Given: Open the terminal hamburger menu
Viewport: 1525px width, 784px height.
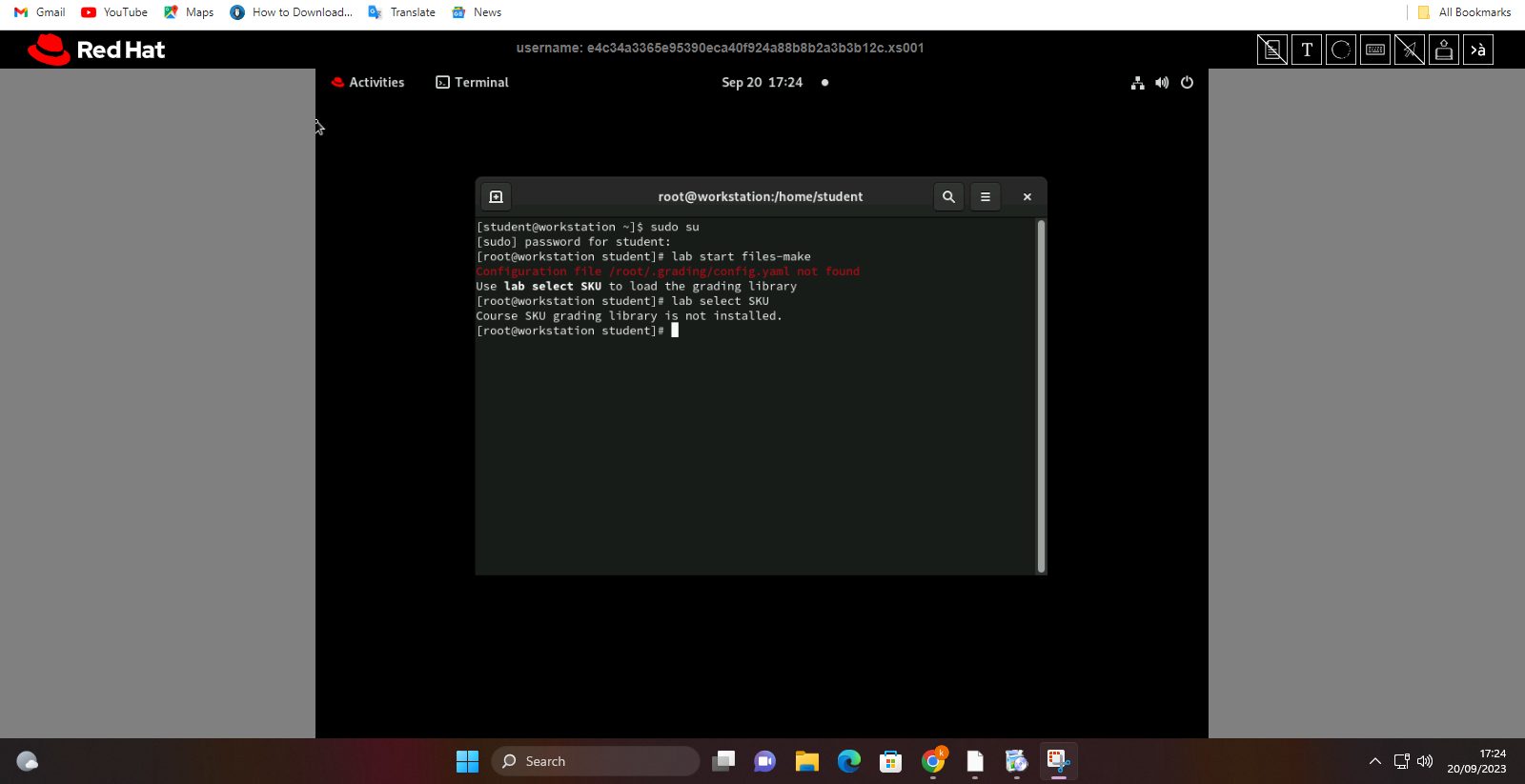Looking at the screenshot, I should (986, 197).
